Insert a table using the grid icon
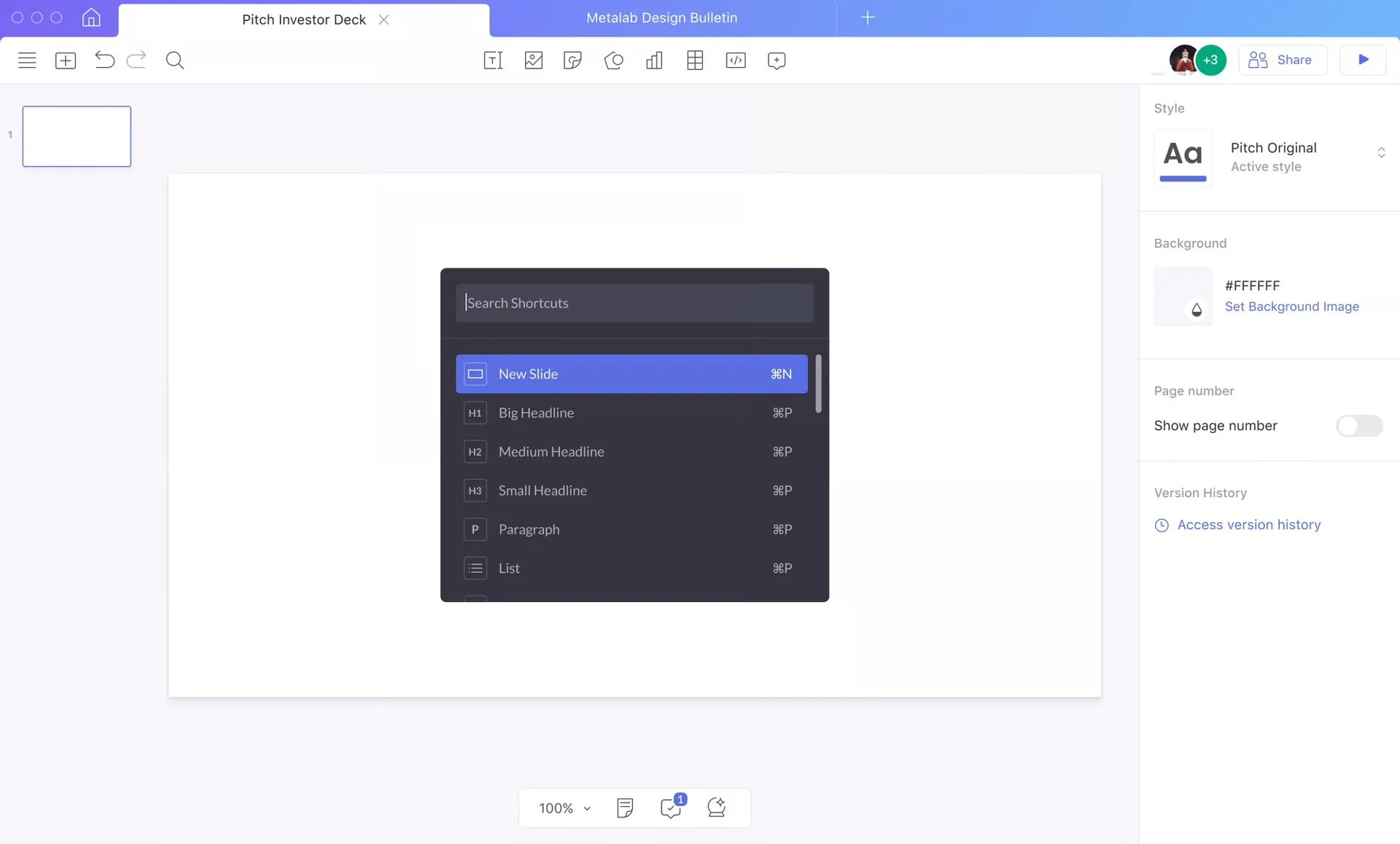1400x844 pixels. click(x=695, y=60)
